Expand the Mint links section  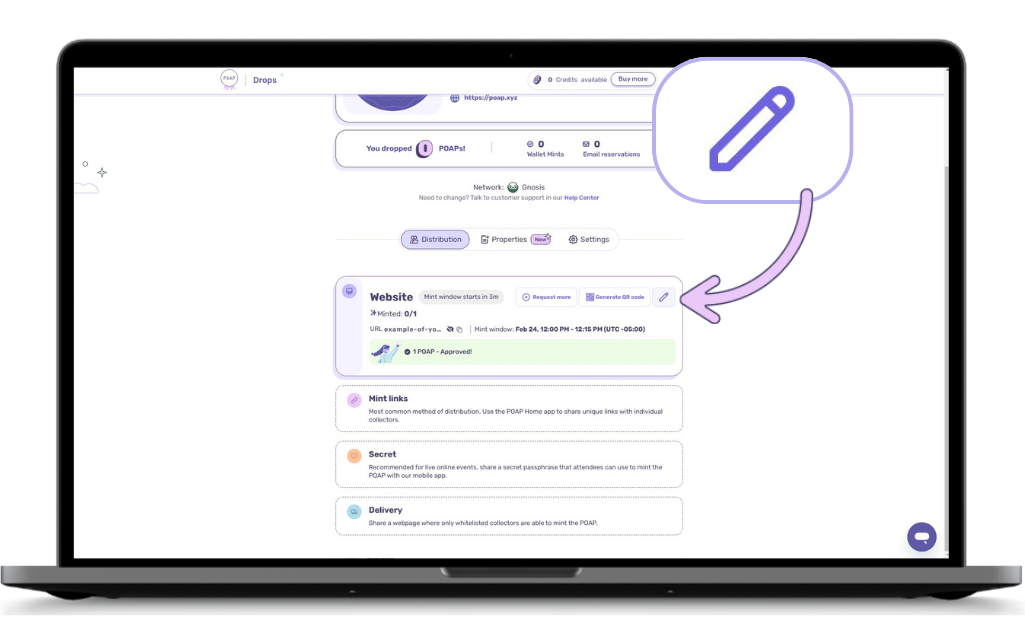pyautogui.click(x=508, y=407)
